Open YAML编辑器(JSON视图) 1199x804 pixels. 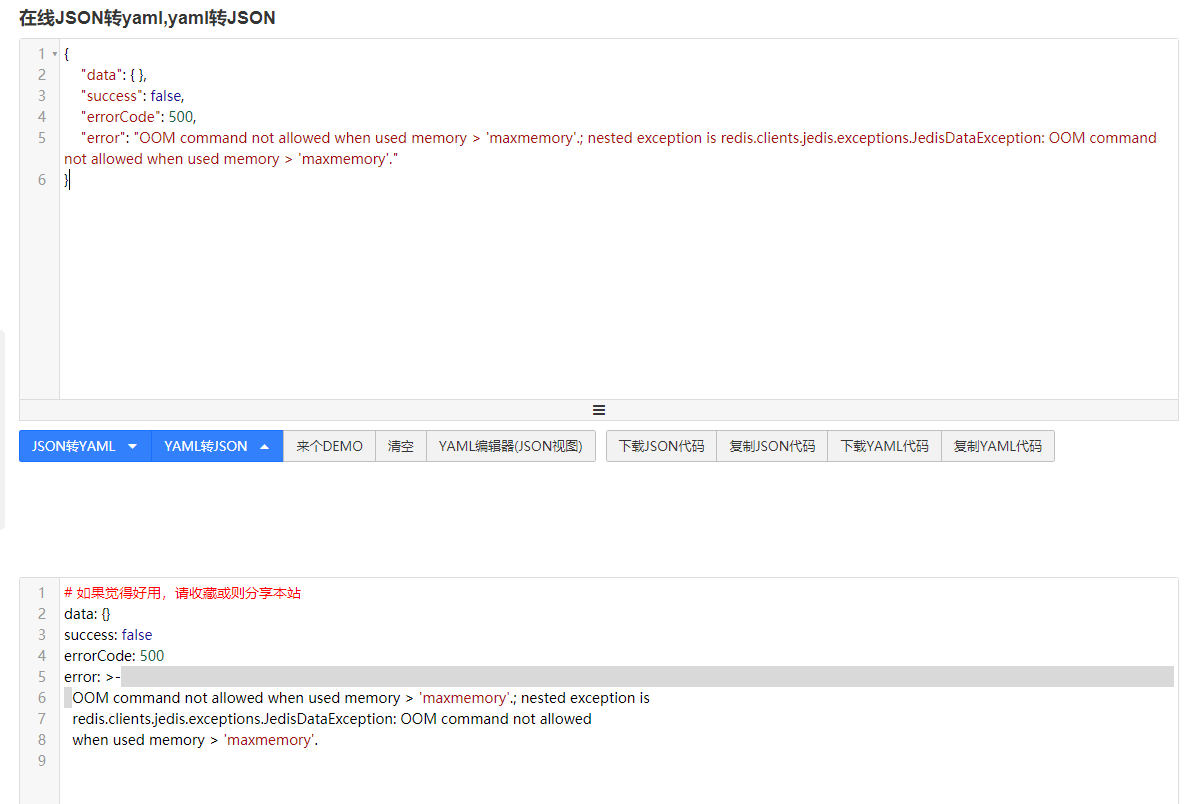tap(511, 446)
